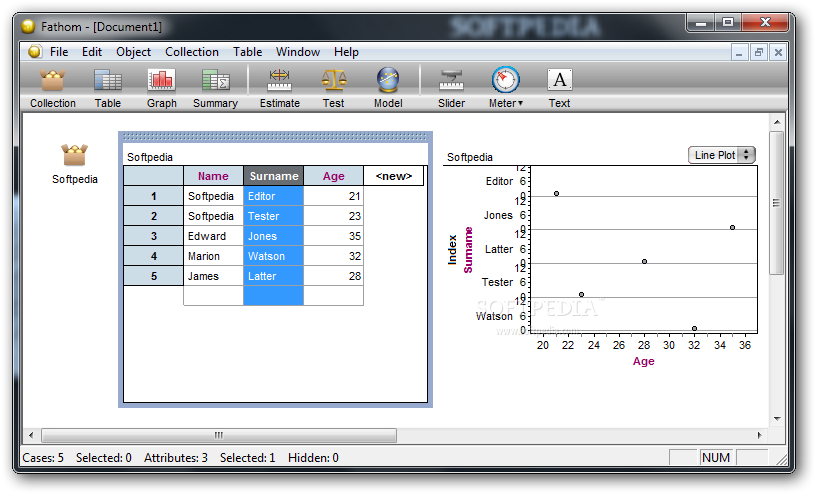
Task: Click the age cell showing 21
Action: [x=334, y=196]
